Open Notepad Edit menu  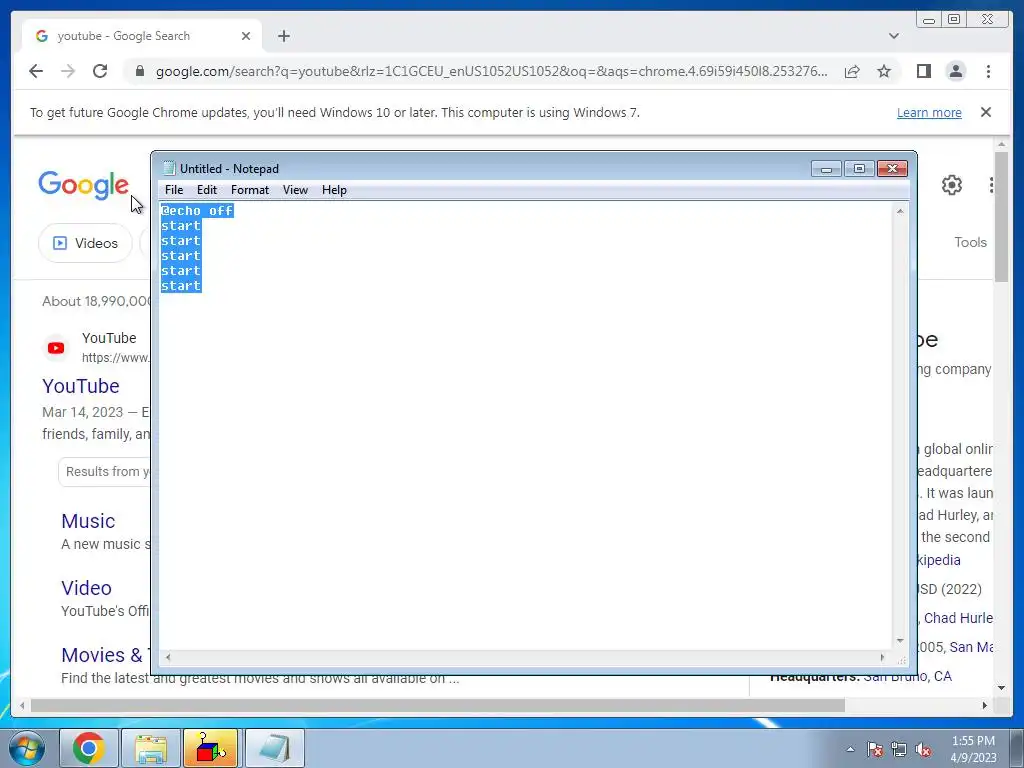click(x=206, y=190)
